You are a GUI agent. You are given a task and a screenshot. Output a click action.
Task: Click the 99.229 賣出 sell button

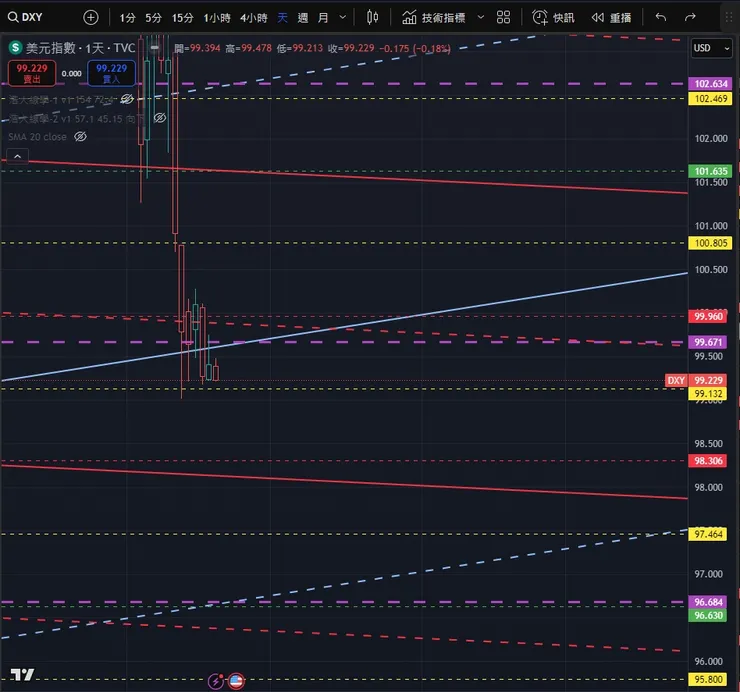click(32, 73)
